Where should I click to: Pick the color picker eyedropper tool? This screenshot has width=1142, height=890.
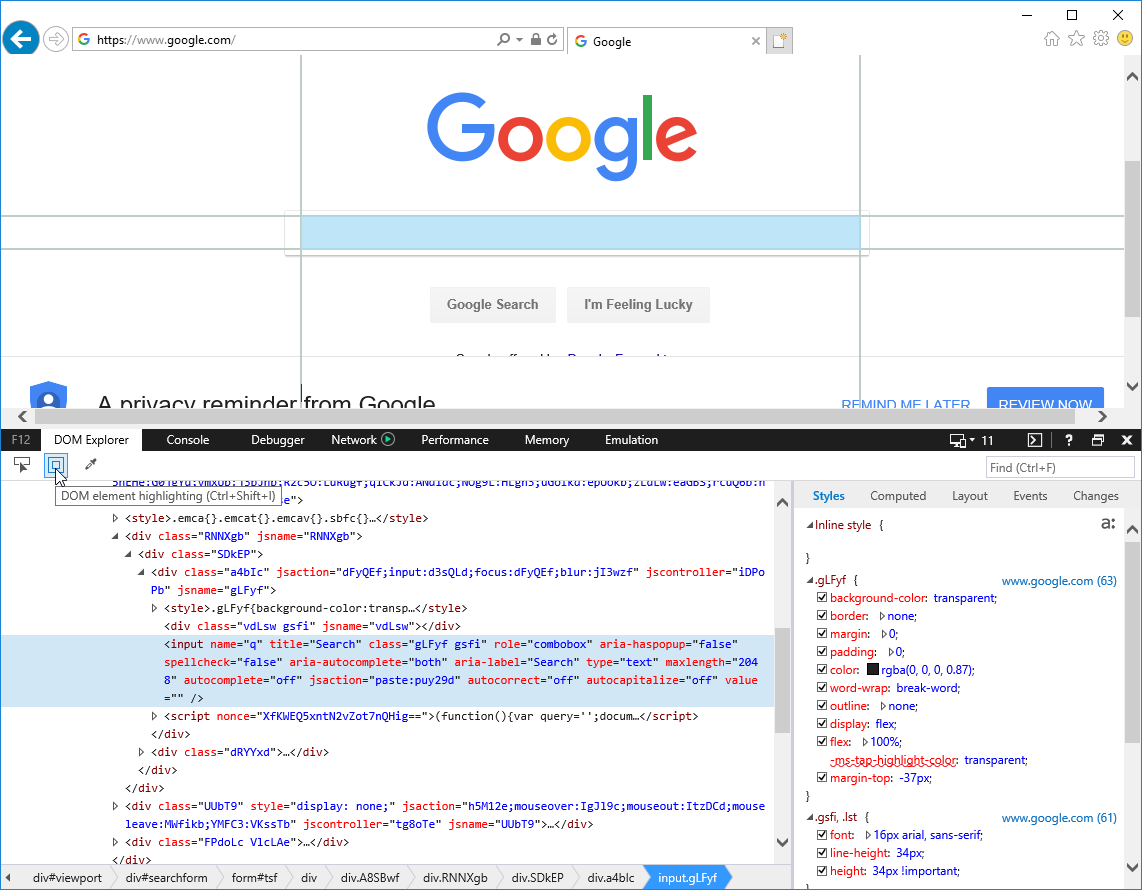tap(90, 465)
